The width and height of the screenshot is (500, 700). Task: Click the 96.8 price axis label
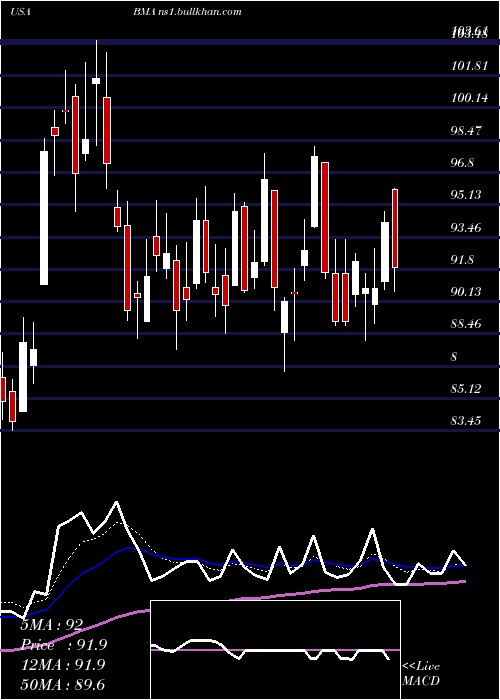coord(462,163)
